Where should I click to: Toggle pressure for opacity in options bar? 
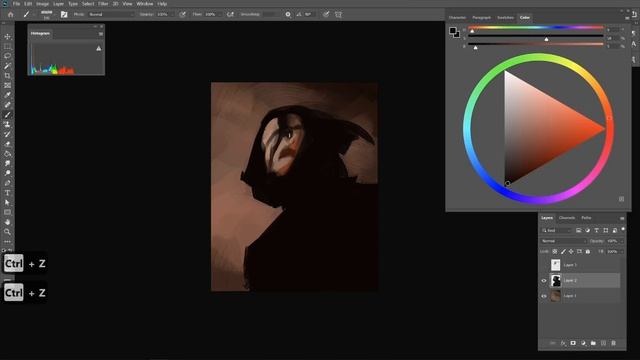182,15
